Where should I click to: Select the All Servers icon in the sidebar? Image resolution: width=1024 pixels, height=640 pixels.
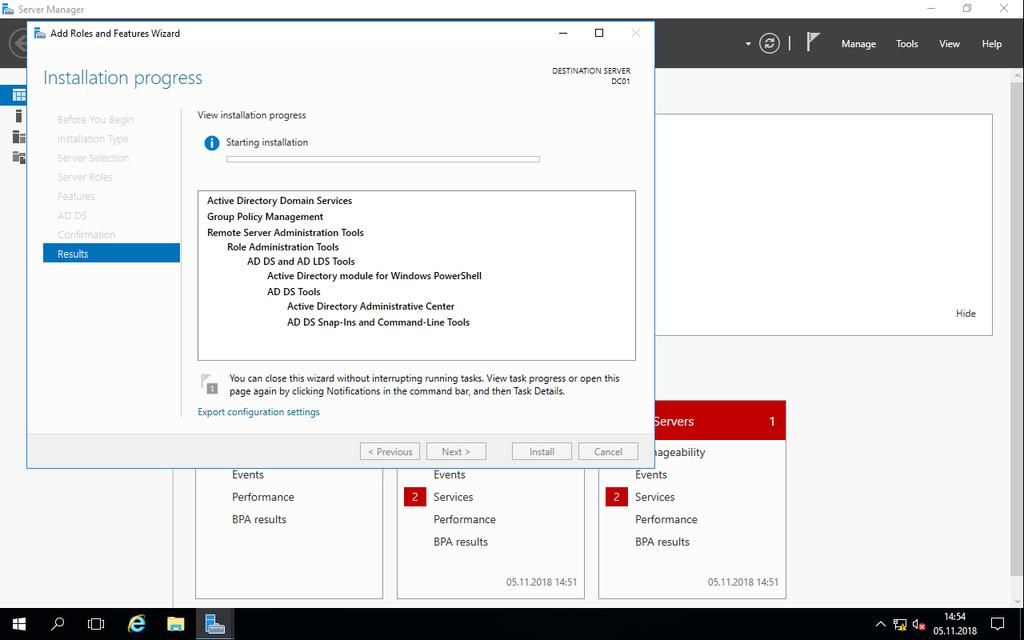(19, 136)
